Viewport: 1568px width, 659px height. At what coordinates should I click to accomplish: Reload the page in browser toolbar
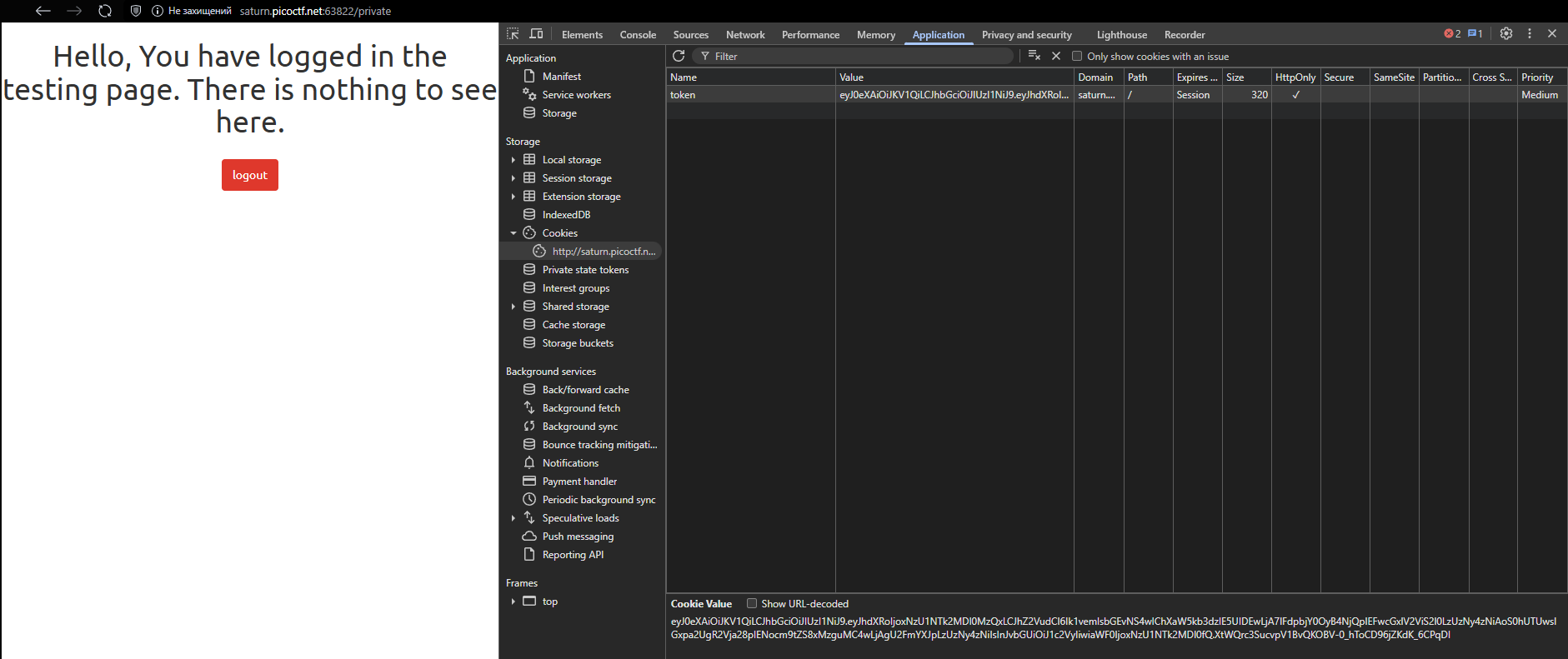105,11
